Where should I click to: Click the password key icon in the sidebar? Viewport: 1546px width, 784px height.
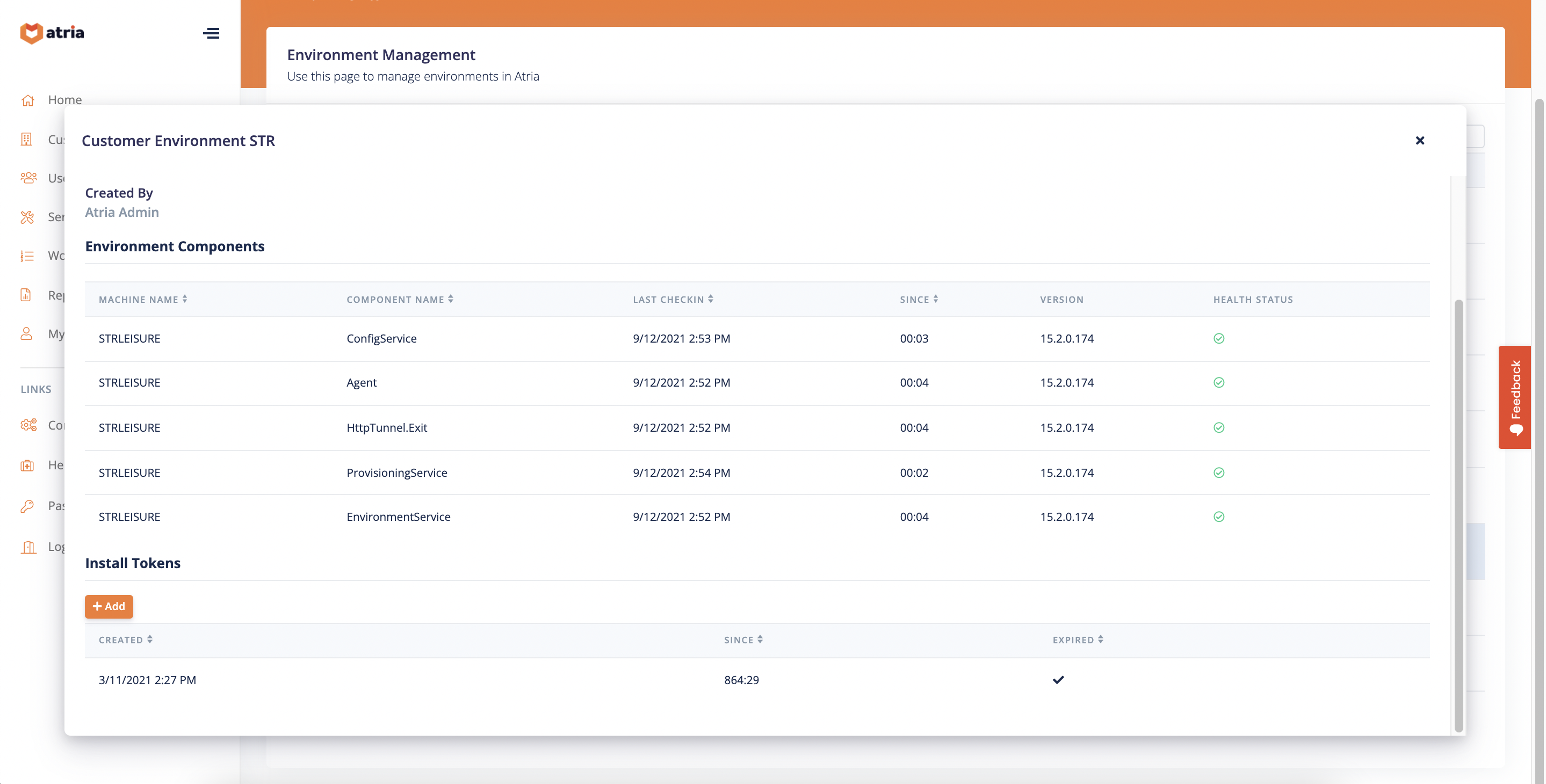click(x=27, y=506)
